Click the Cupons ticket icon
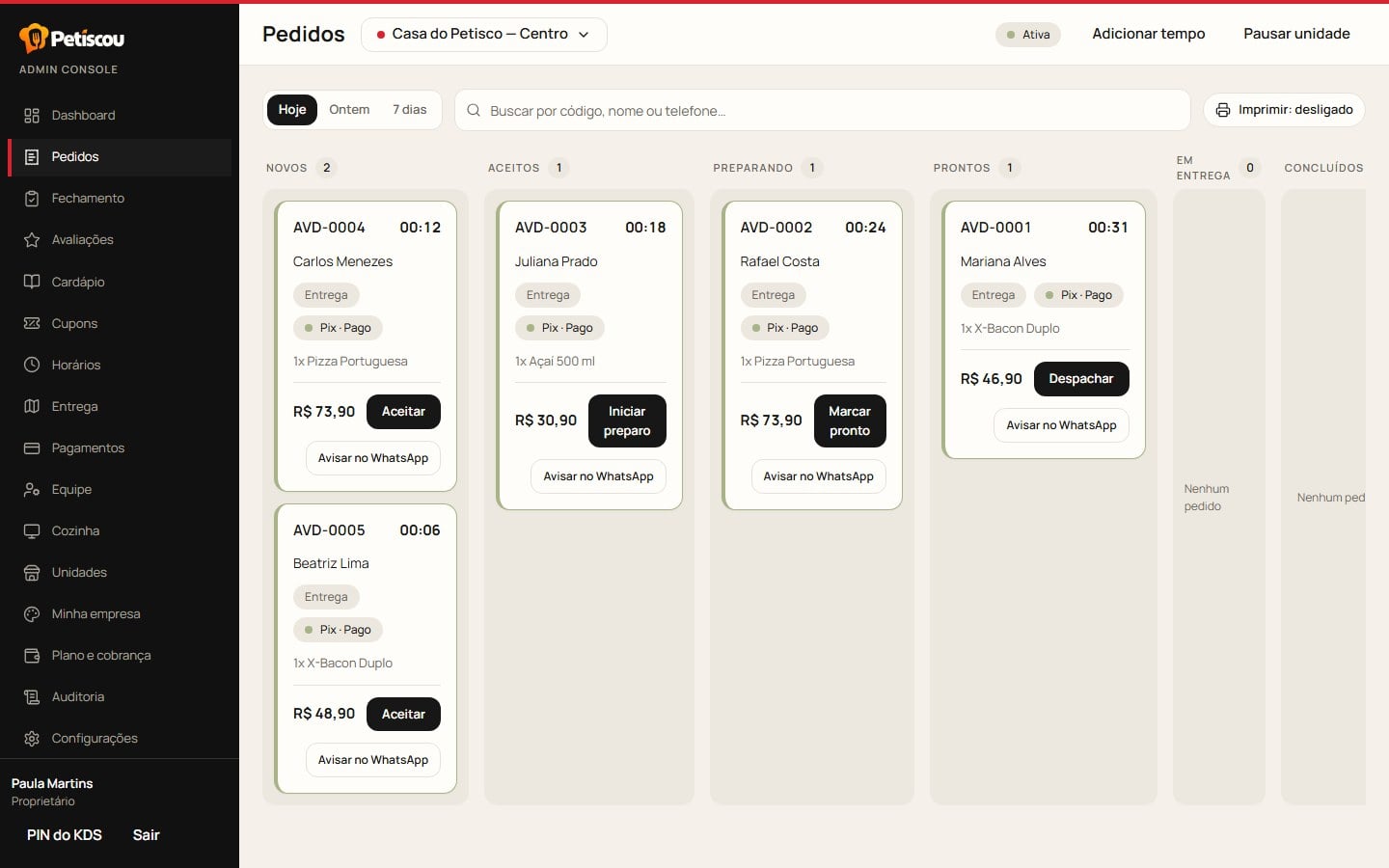The height and width of the screenshot is (868, 1389). click(32, 323)
